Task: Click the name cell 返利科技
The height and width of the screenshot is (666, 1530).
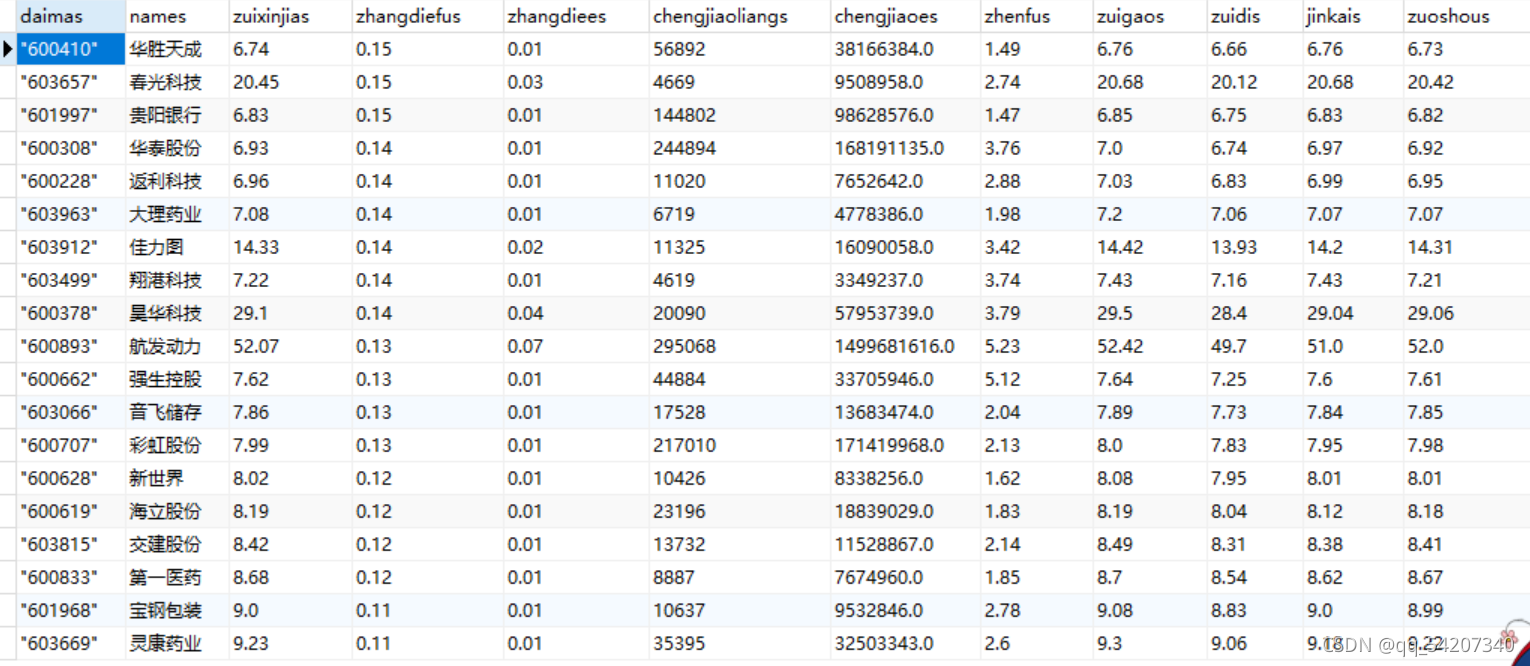Action: (x=177, y=181)
